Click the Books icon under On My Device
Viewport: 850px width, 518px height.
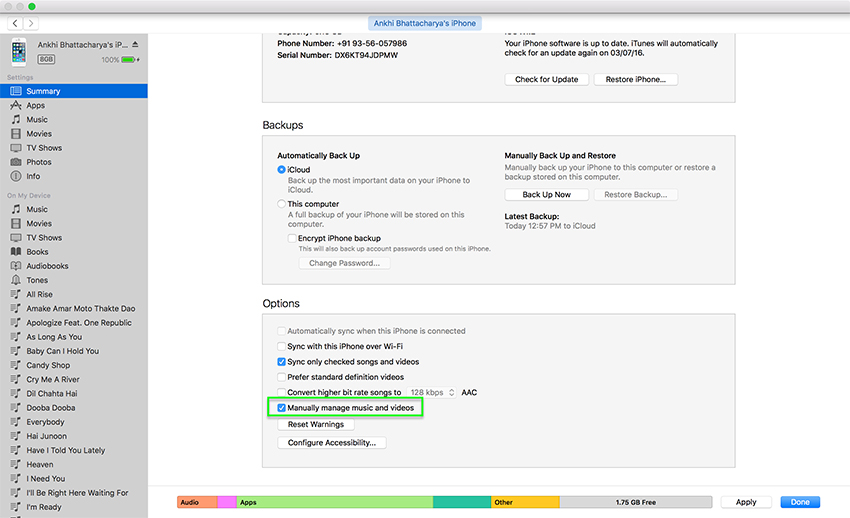[x=16, y=252]
